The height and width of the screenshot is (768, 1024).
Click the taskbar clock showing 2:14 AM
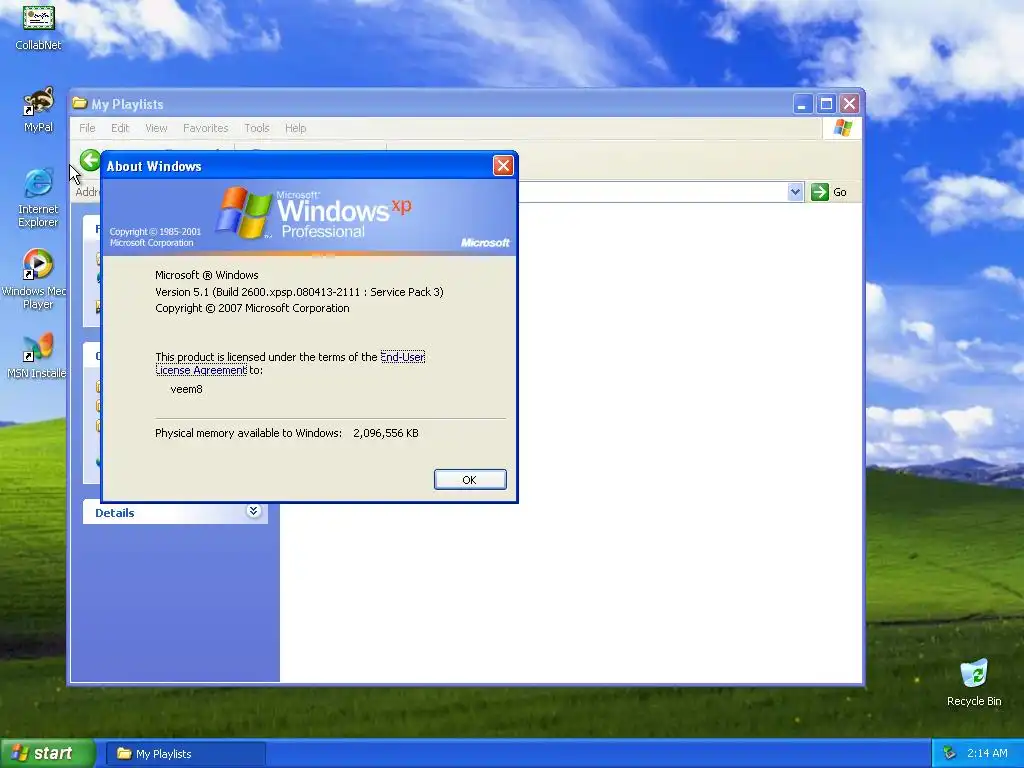(x=987, y=754)
